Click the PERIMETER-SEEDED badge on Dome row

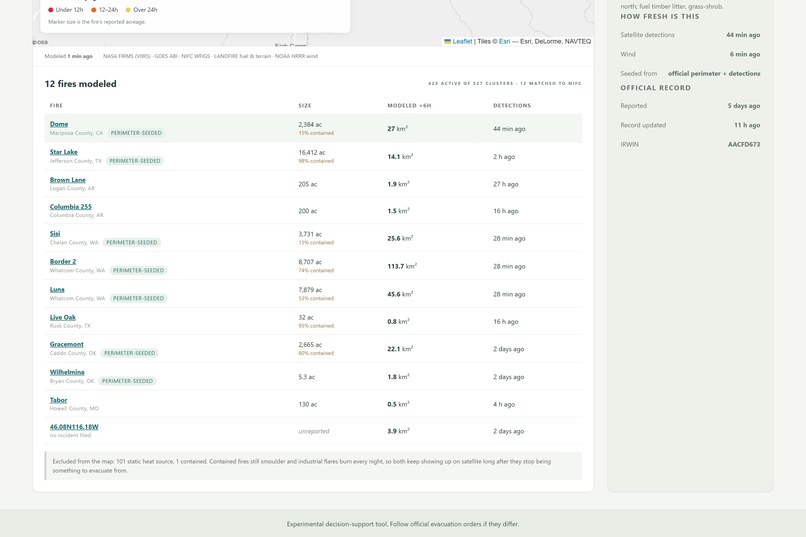point(136,133)
